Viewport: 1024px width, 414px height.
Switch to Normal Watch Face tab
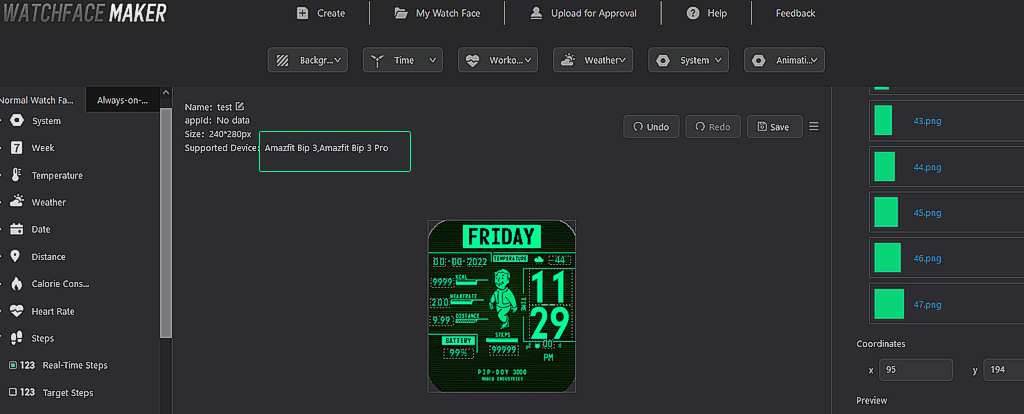[38, 100]
